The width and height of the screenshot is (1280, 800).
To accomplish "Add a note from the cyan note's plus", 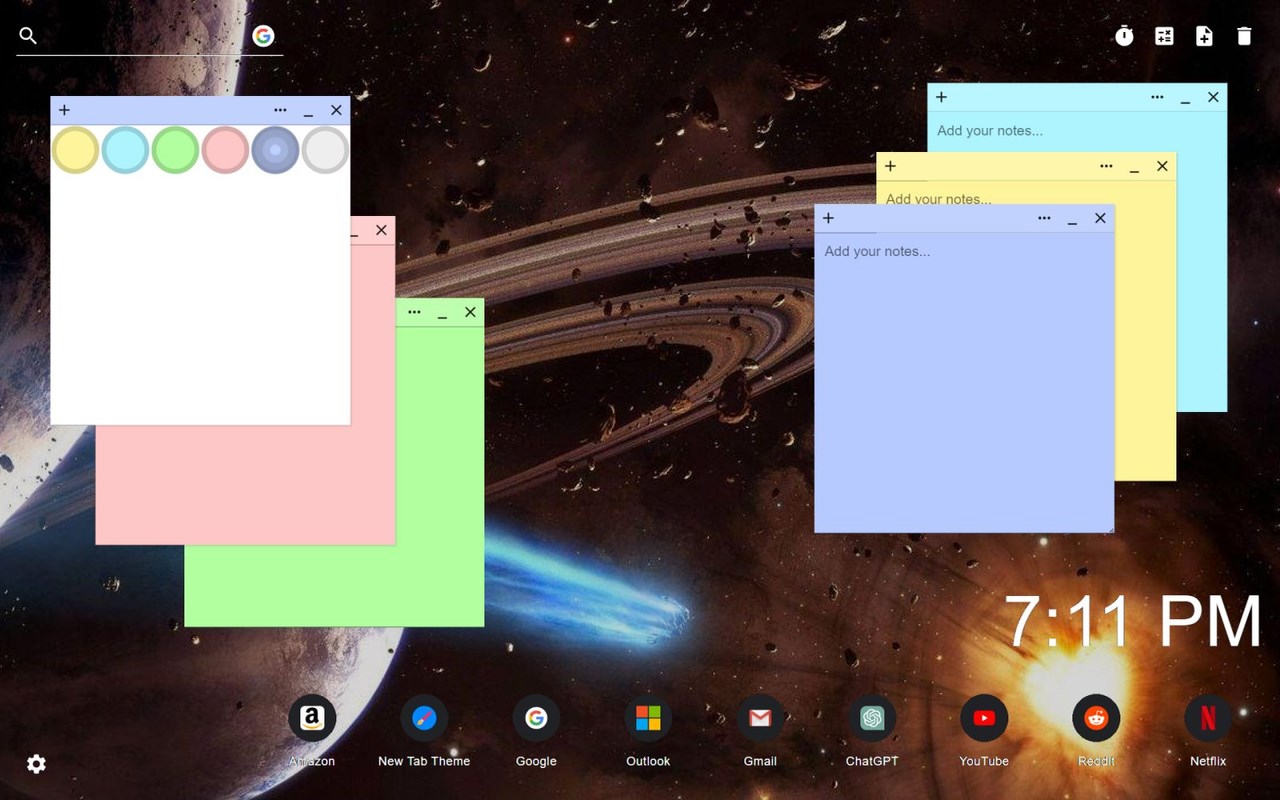I will (x=941, y=97).
